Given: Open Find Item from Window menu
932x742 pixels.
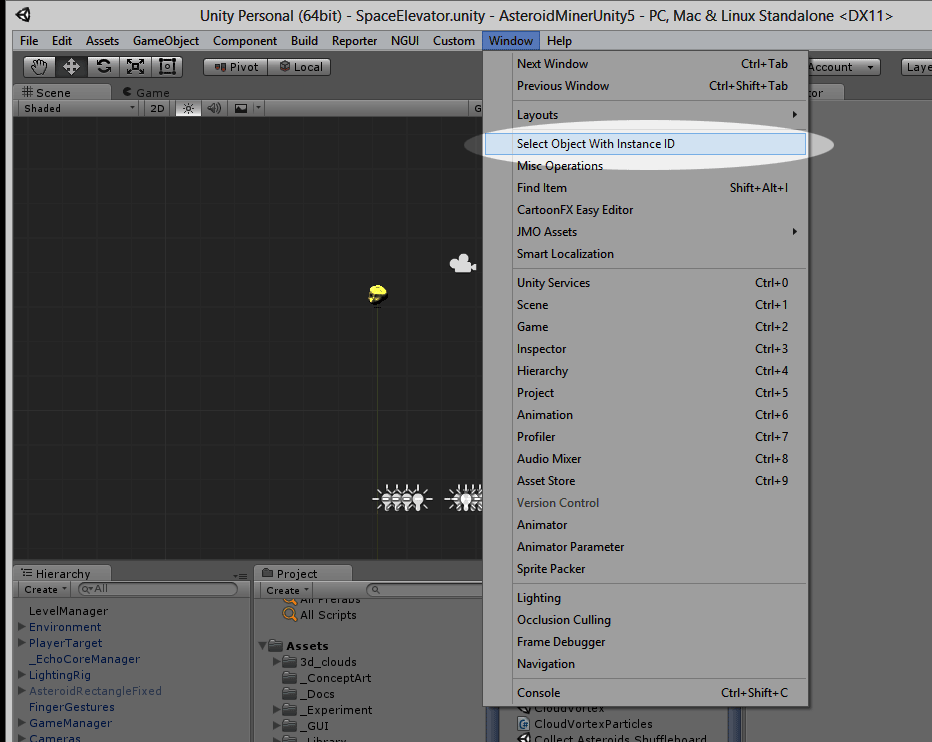Looking at the screenshot, I should pyautogui.click(x=646, y=188).
